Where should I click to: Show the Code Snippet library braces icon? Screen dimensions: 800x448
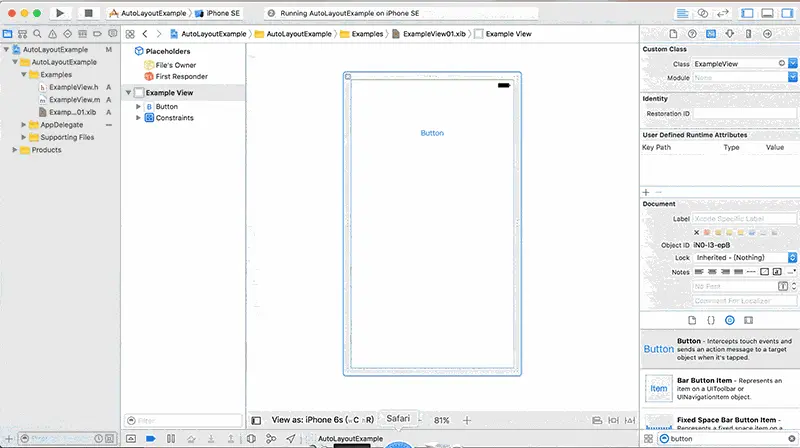(711, 320)
